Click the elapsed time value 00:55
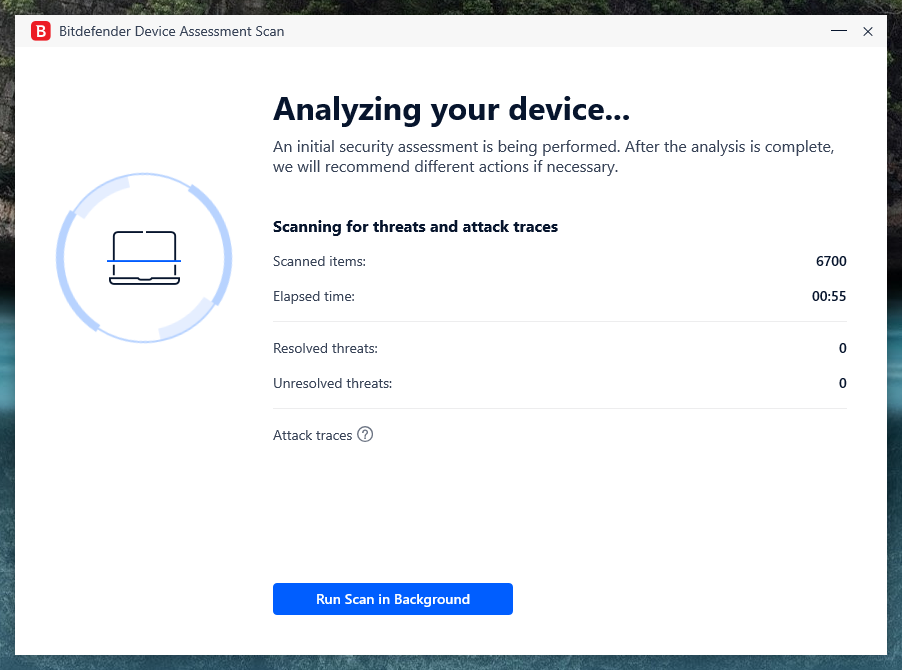Viewport: 902px width, 670px height. [x=829, y=296]
